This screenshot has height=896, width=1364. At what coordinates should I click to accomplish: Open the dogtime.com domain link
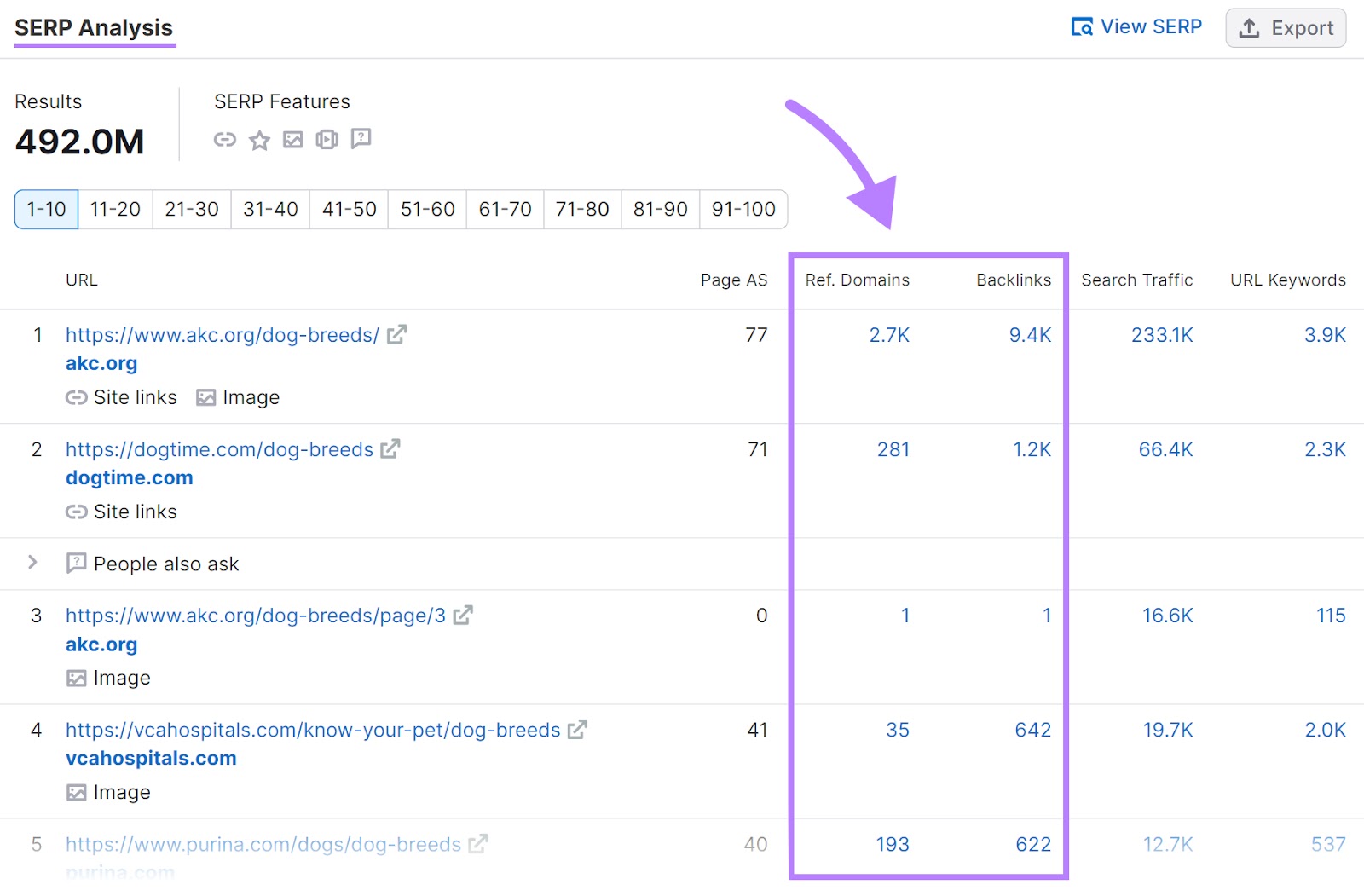tap(130, 477)
